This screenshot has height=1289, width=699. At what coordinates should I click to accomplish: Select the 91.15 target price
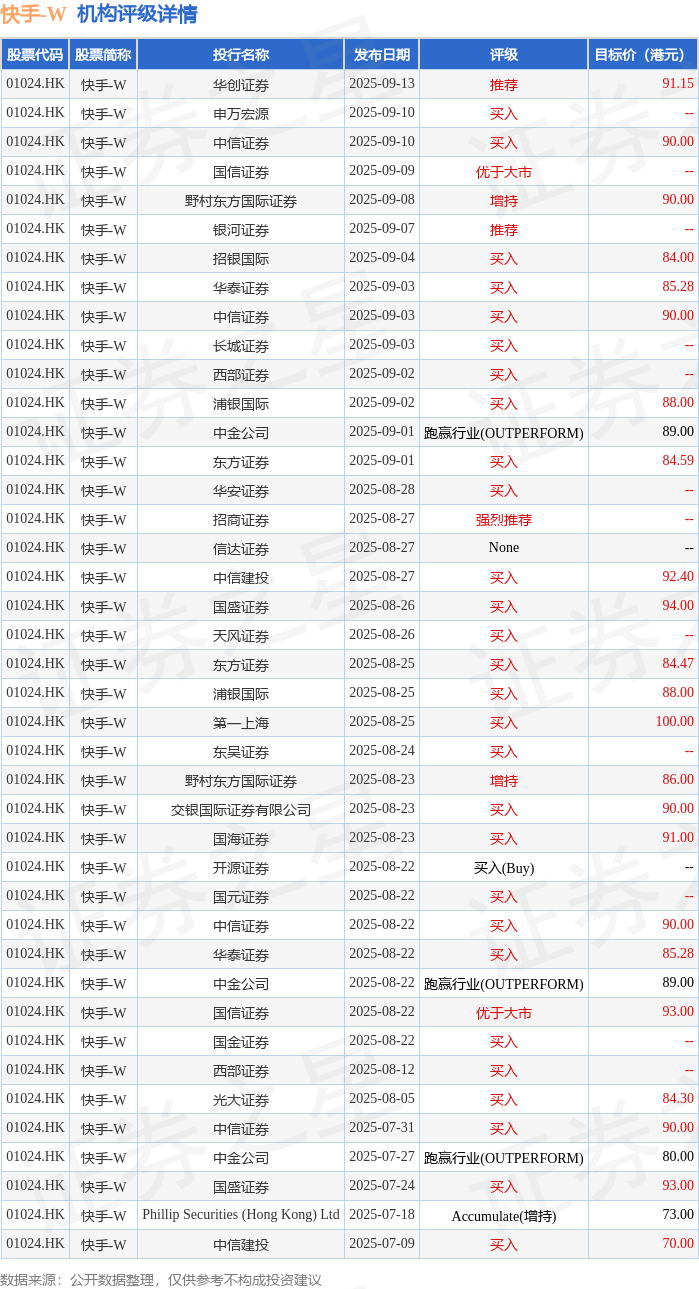point(678,84)
